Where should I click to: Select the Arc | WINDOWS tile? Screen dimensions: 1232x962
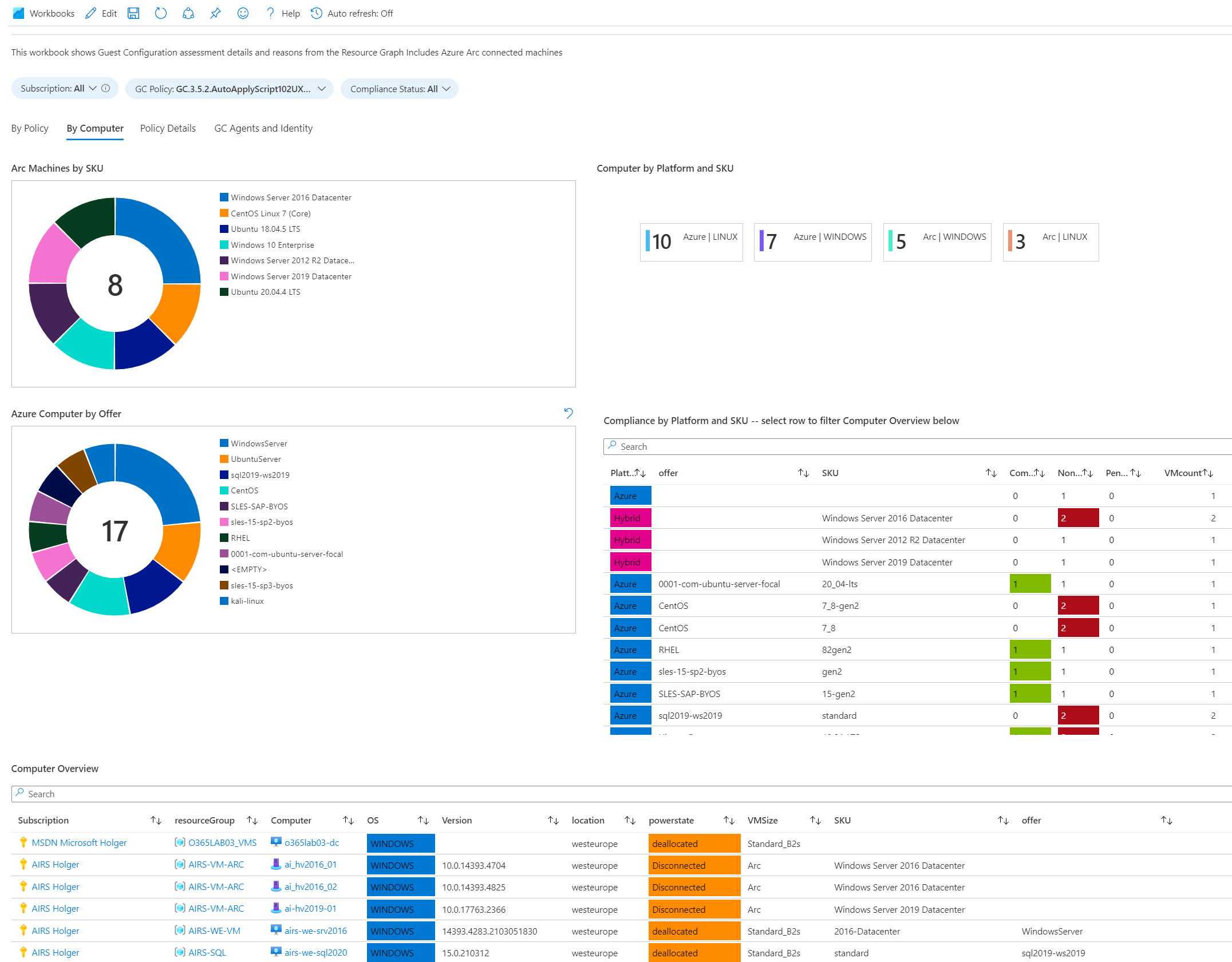[937, 242]
